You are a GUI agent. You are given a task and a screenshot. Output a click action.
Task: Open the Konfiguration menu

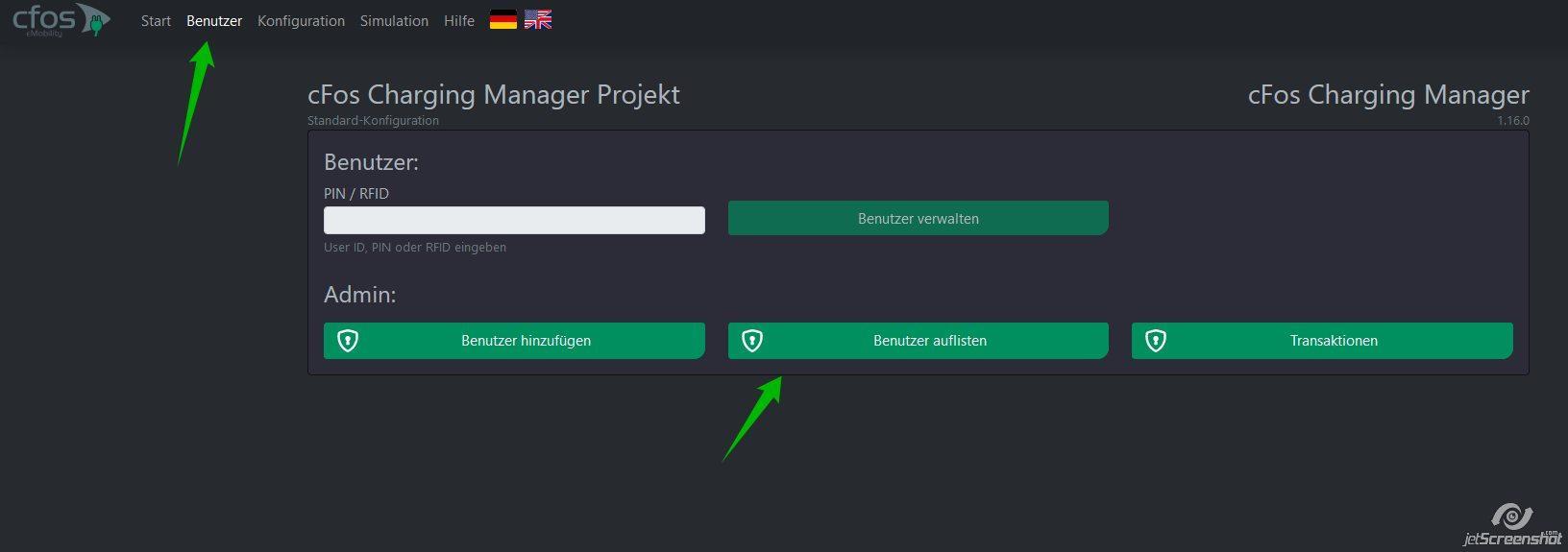pos(301,21)
